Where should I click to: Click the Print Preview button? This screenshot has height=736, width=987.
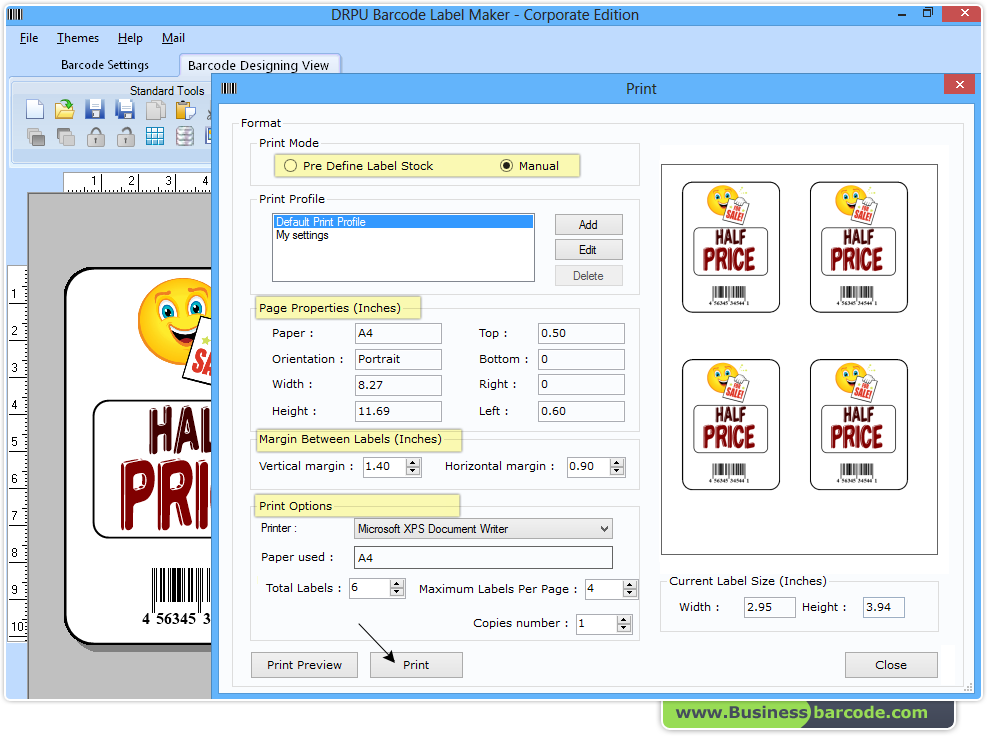[x=304, y=664]
